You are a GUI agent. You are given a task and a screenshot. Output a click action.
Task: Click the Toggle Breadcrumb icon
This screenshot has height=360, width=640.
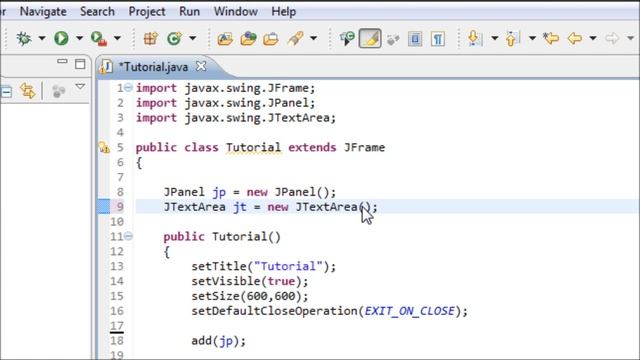(347, 38)
